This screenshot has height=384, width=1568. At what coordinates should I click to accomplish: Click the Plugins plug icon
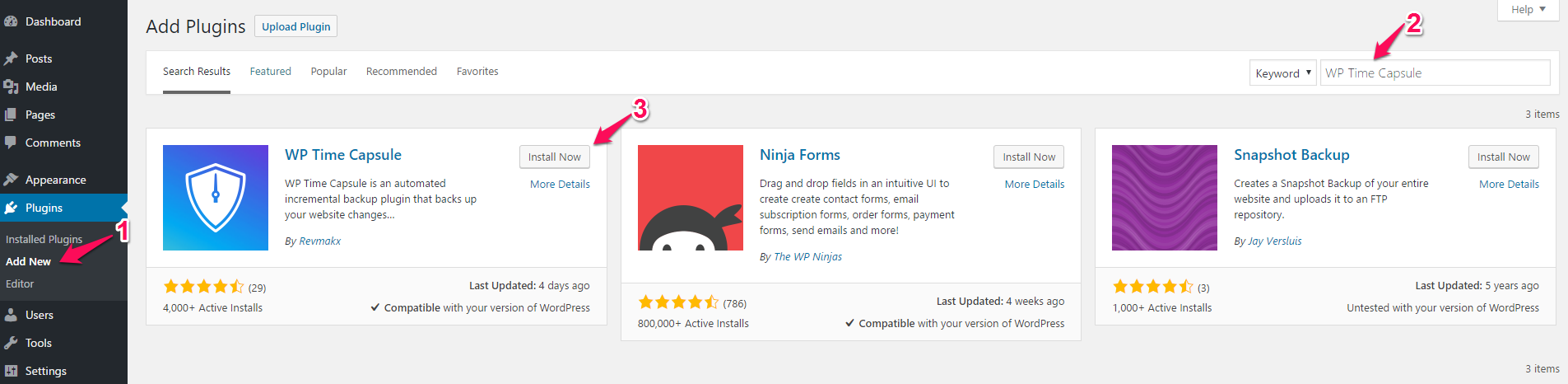coord(11,208)
